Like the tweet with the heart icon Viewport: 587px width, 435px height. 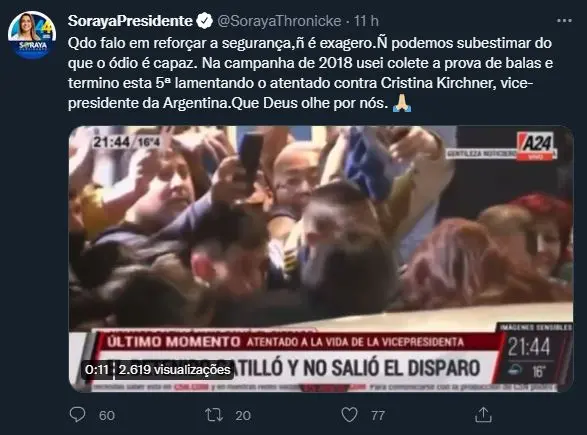(349, 415)
